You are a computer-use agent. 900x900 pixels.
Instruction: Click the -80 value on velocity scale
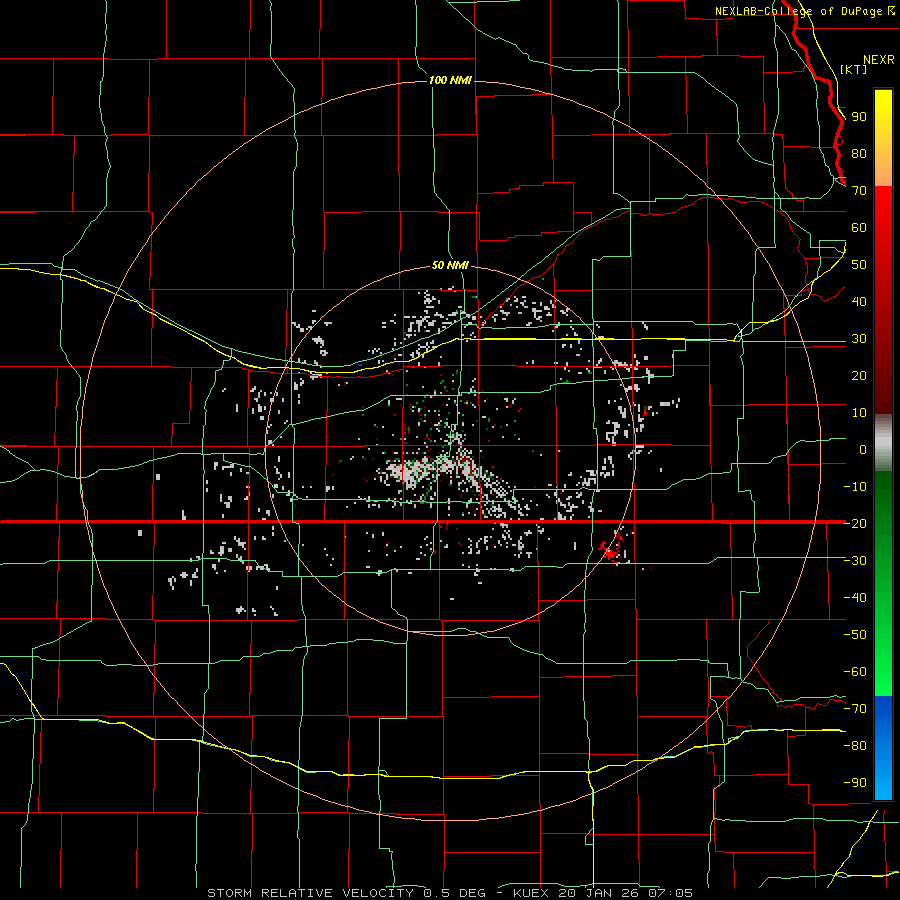[x=855, y=746]
